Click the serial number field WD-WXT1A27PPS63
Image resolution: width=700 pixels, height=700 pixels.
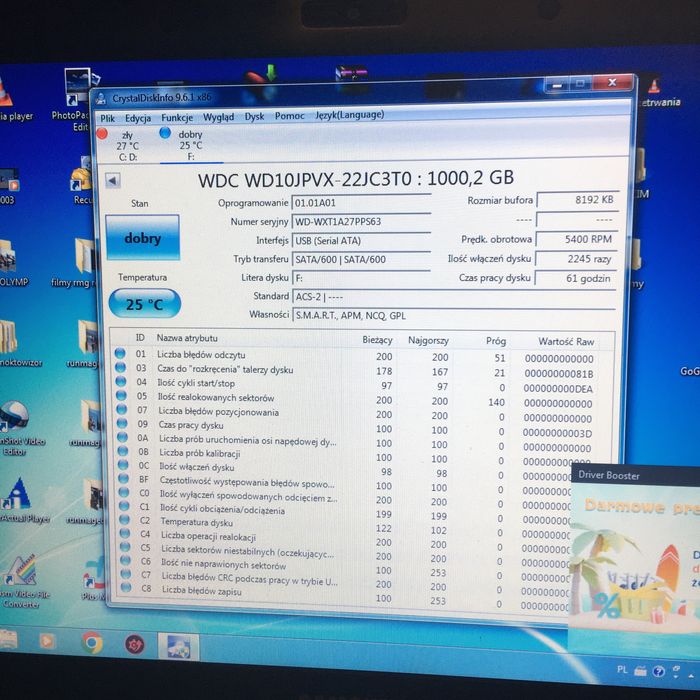pos(361,221)
